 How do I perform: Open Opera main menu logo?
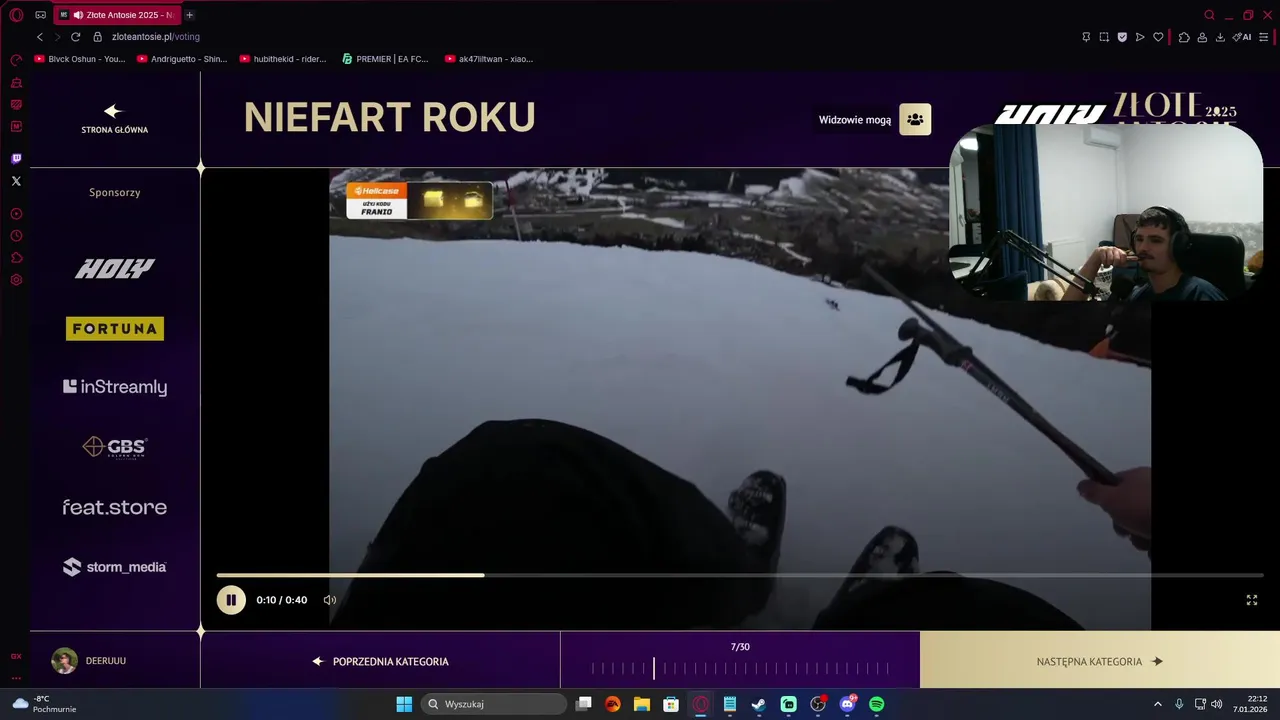tap(16, 15)
